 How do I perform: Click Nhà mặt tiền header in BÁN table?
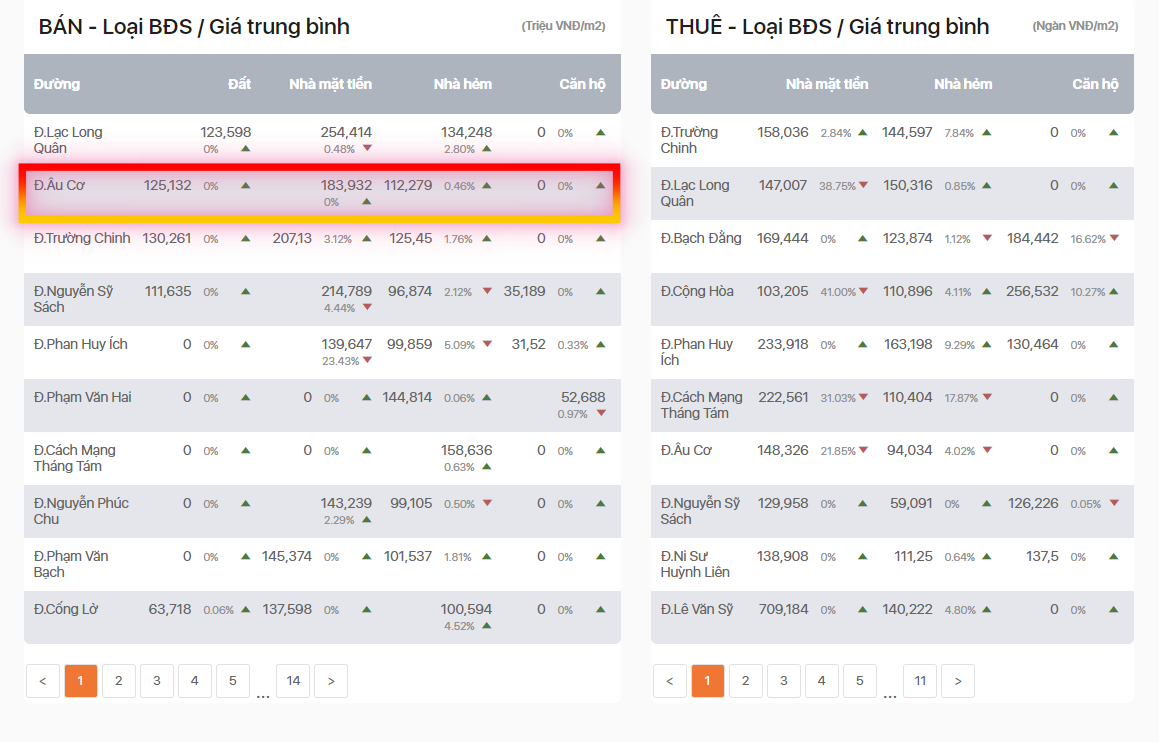[x=330, y=84]
